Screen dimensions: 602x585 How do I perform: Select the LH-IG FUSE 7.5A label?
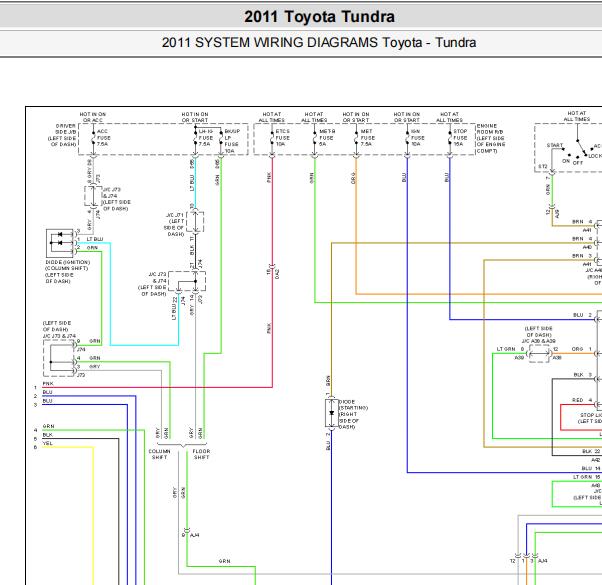pyautogui.click(x=205, y=137)
